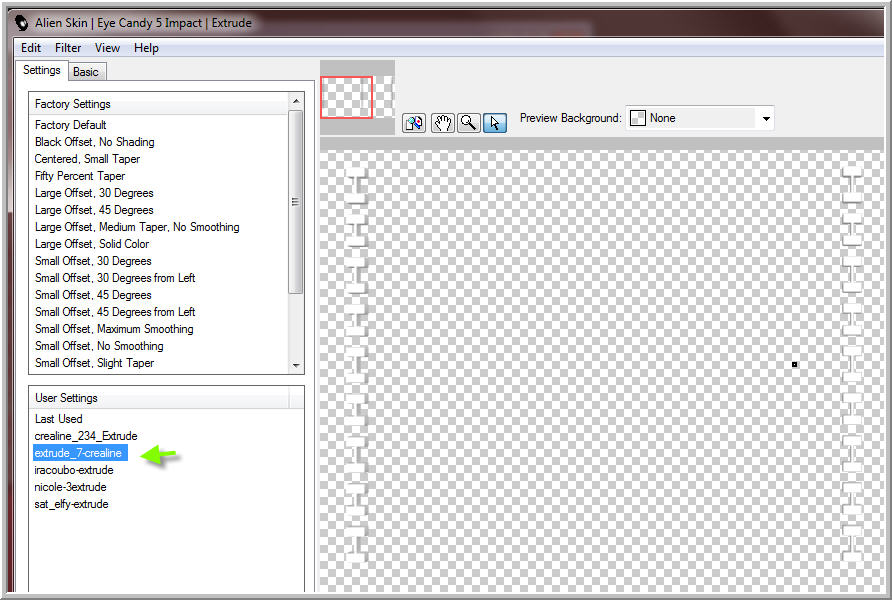Screen dimensions: 892x600
Task: Click the Alien Skin title bar icon
Action: (x=22, y=23)
